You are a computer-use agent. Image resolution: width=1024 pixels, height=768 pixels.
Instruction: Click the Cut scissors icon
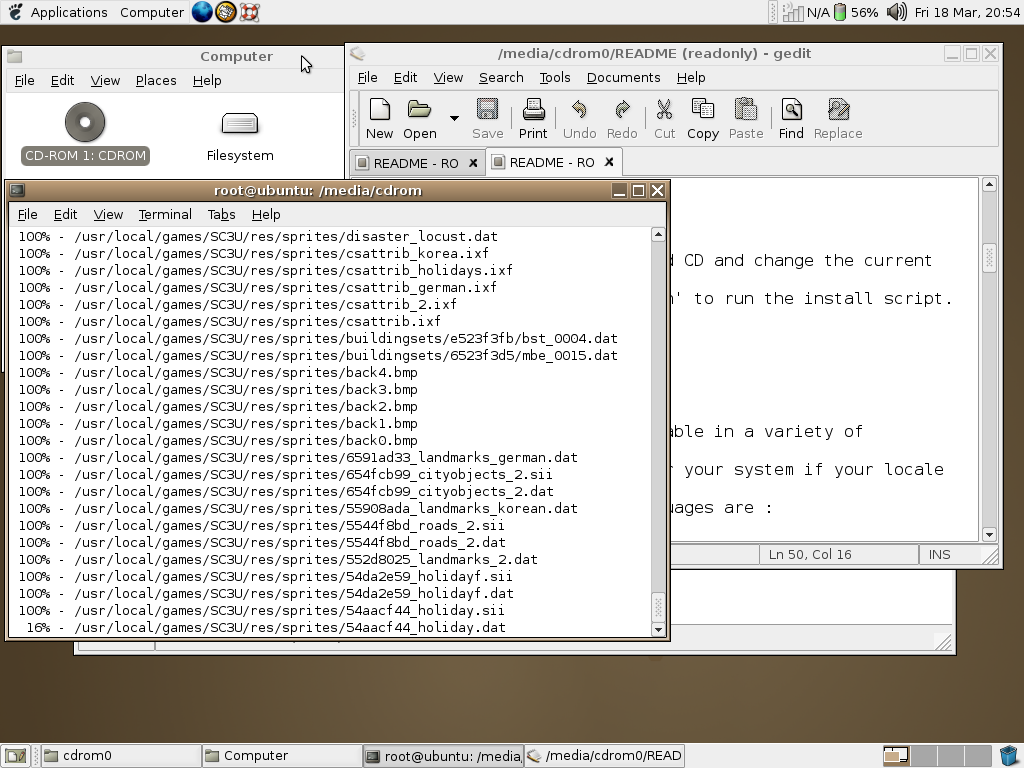pyautogui.click(x=664, y=118)
